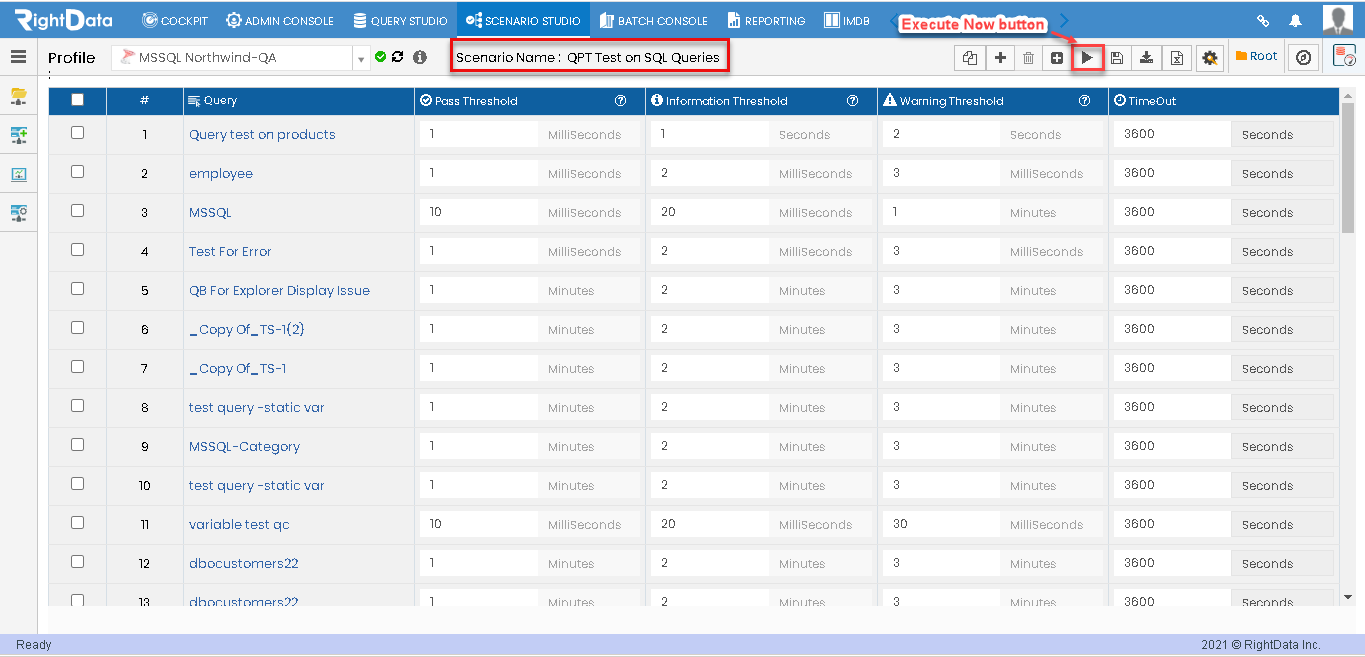Click the vertical scrollbar of query table
This screenshot has width=1365, height=657.
coord(1347,345)
